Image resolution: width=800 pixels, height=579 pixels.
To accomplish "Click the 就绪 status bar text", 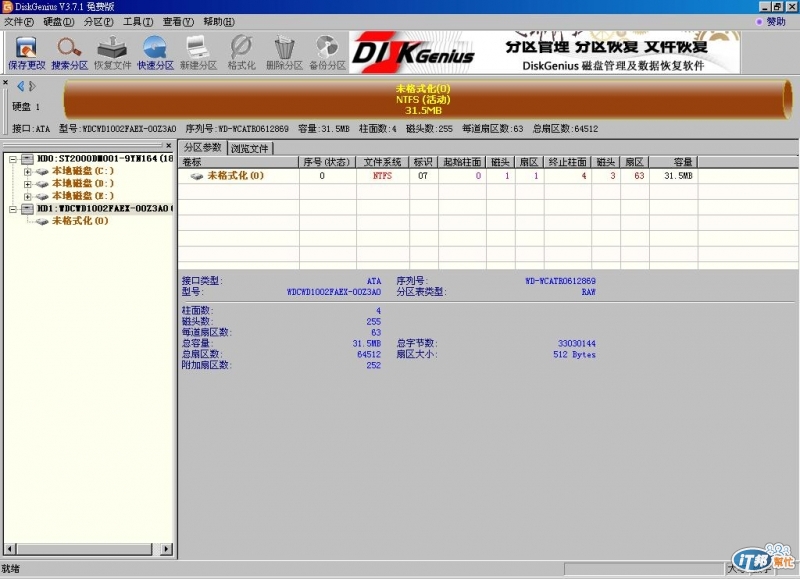I will (x=10, y=569).
